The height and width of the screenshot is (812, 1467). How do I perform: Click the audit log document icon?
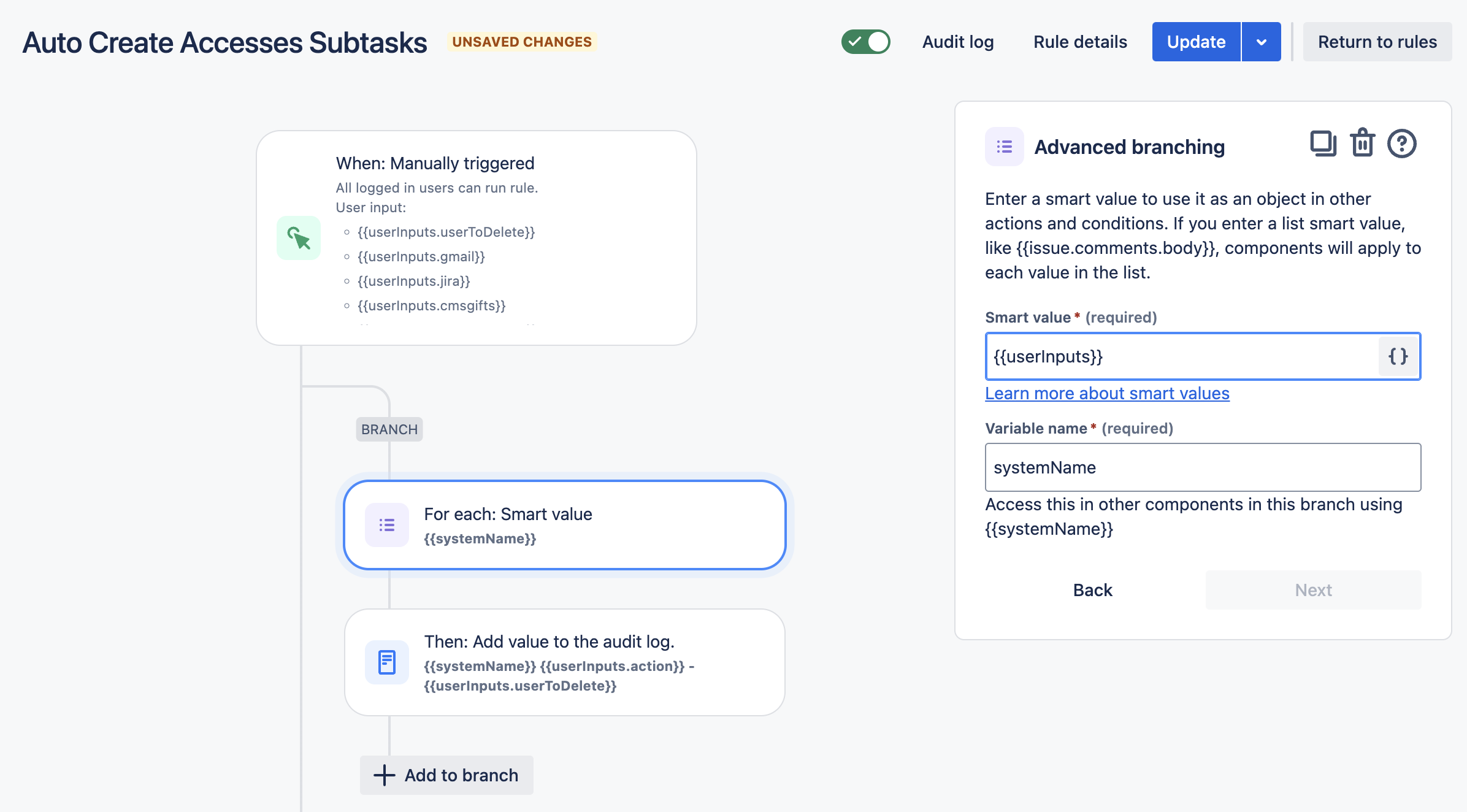pyautogui.click(x=387, y=662)
